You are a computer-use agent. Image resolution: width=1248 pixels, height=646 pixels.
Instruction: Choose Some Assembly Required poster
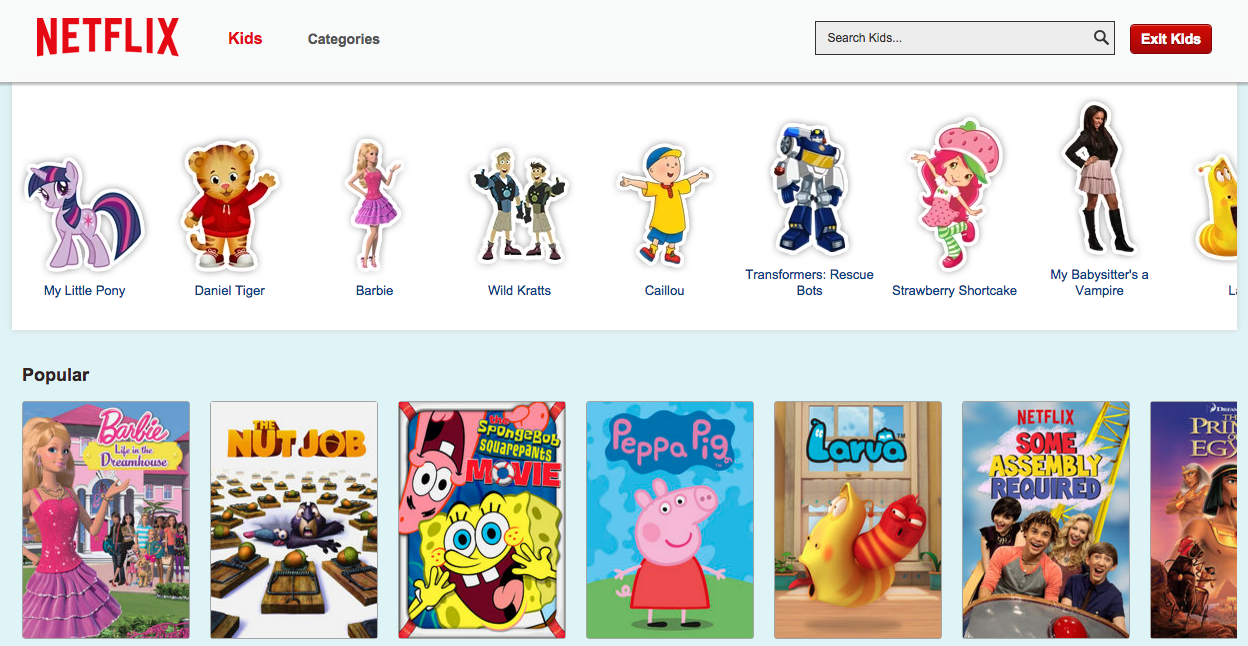[1046, 520]
